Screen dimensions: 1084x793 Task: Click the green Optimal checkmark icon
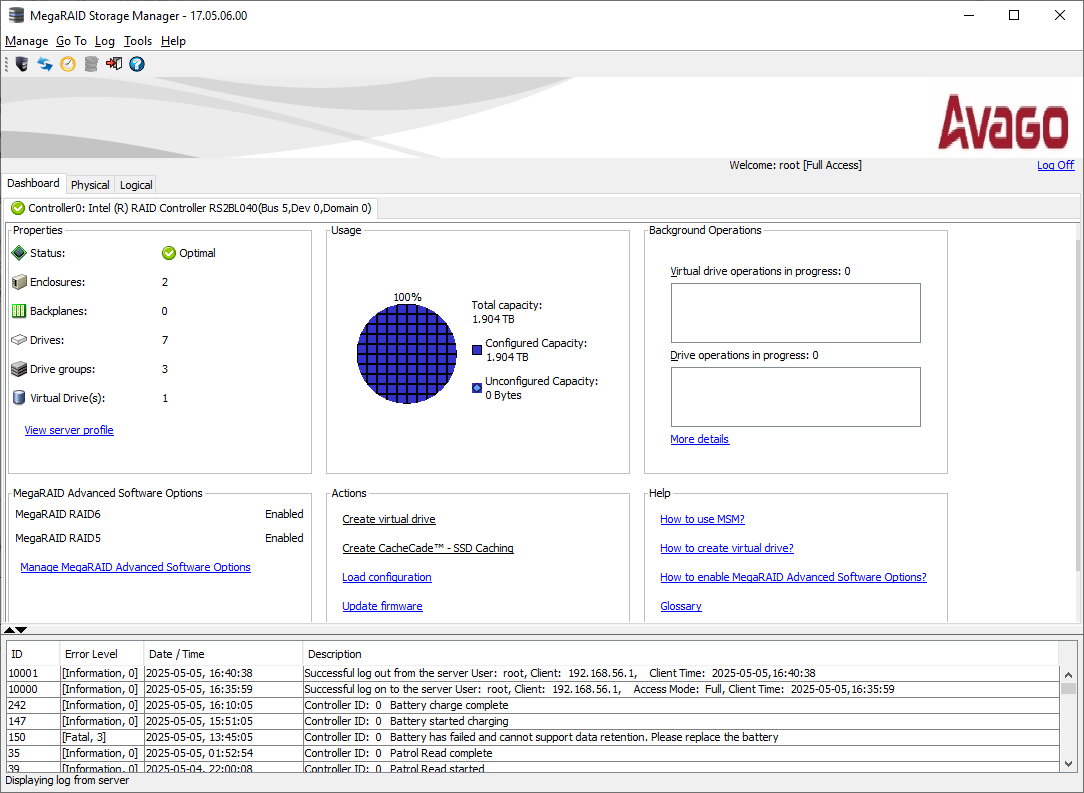coord(169,253)
